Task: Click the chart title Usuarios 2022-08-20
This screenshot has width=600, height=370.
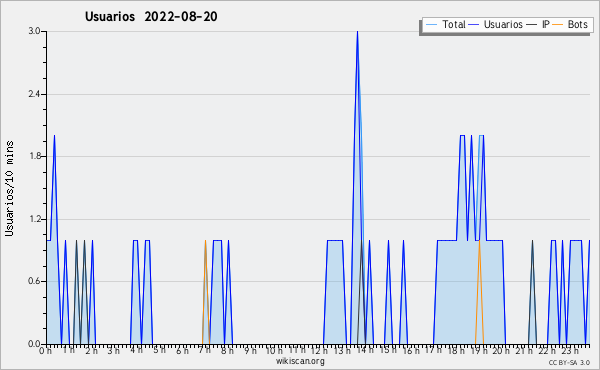Action: tap(151, 16)
